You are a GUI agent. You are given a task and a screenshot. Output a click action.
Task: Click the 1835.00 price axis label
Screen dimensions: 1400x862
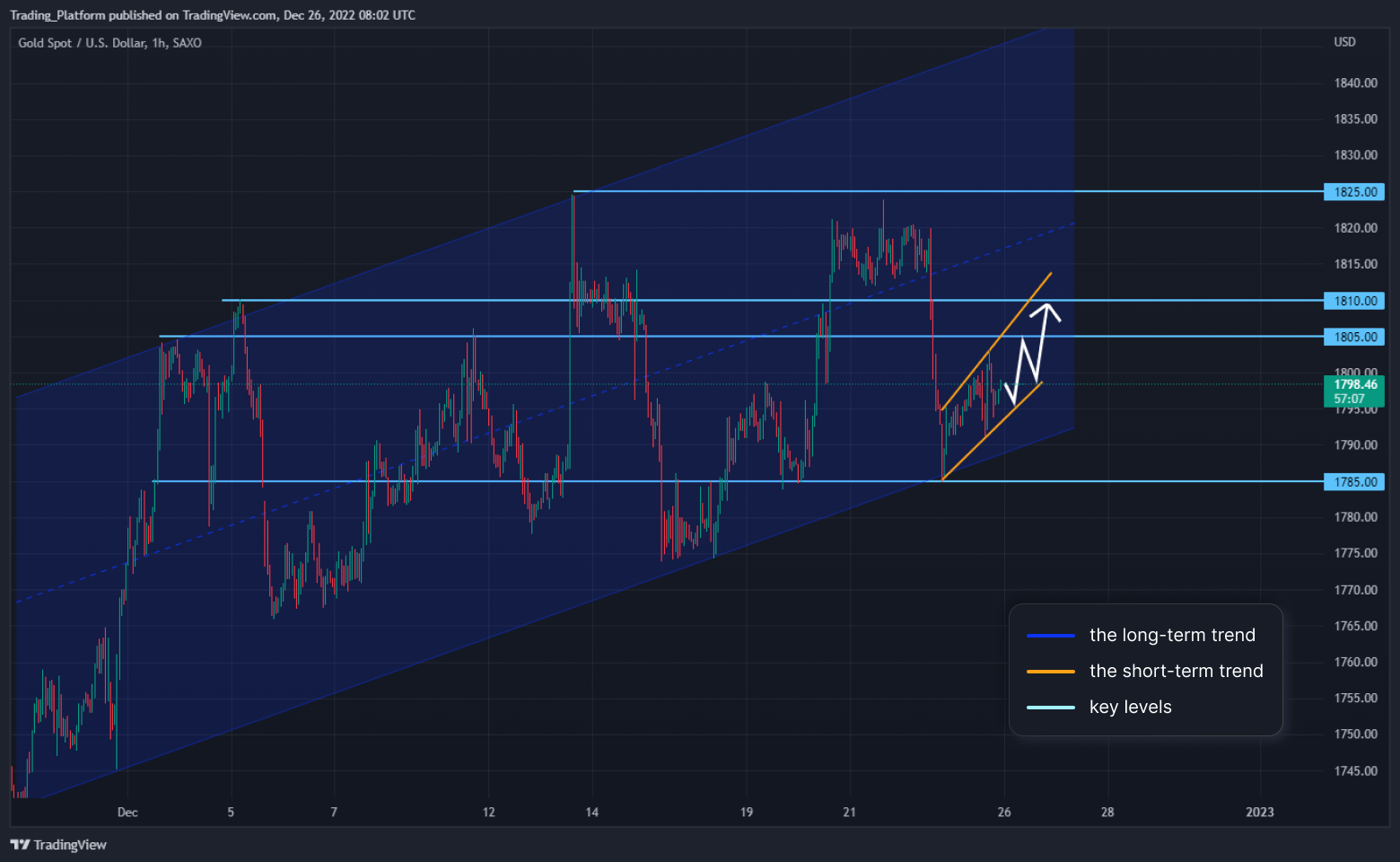(x=1355, y=119)
